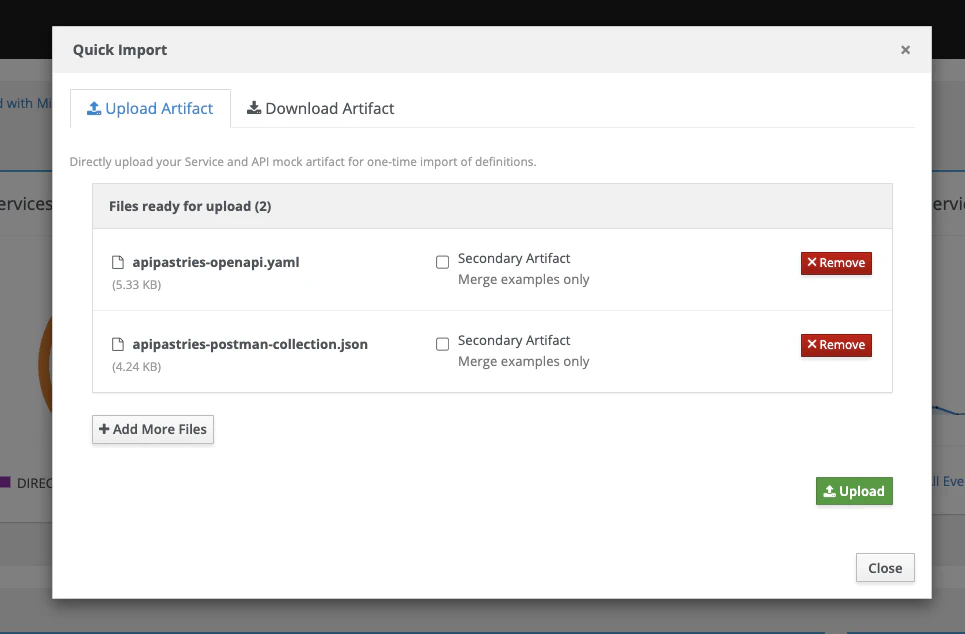Viewport: 965px width, 634px height.
Task: Click the download icon on Download Artifact tab
Action: click(x=254, y=107)
